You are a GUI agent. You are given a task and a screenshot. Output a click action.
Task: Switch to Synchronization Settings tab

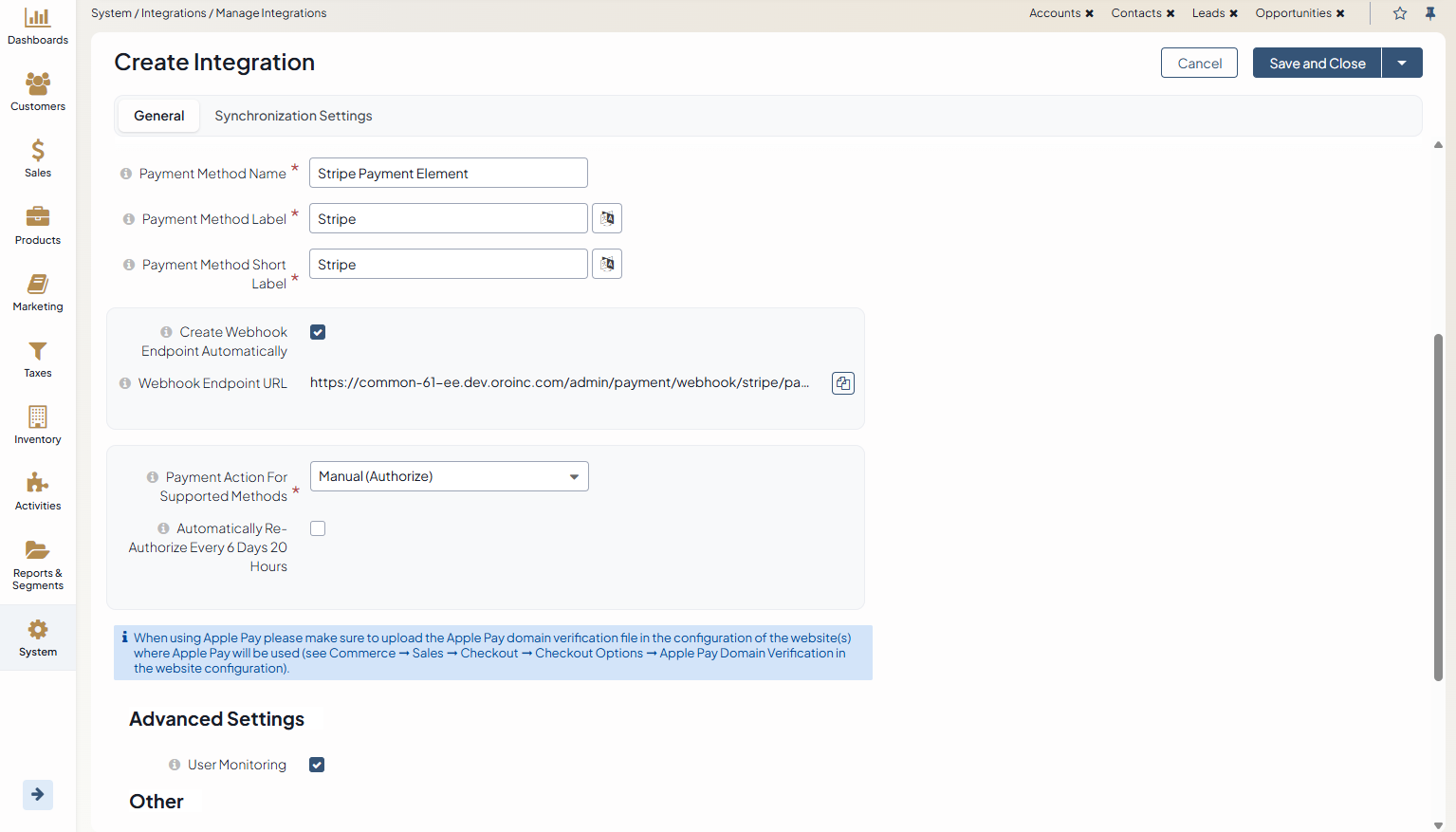pos(293,116)
